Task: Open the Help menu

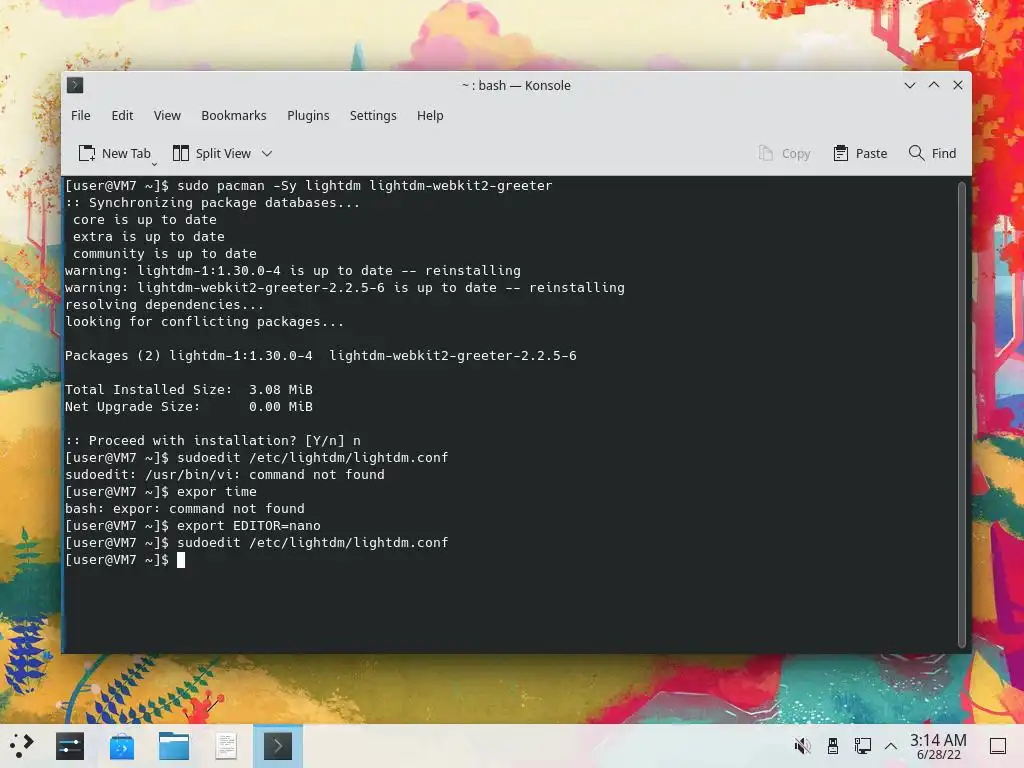Action: click(x=430, y=116)
